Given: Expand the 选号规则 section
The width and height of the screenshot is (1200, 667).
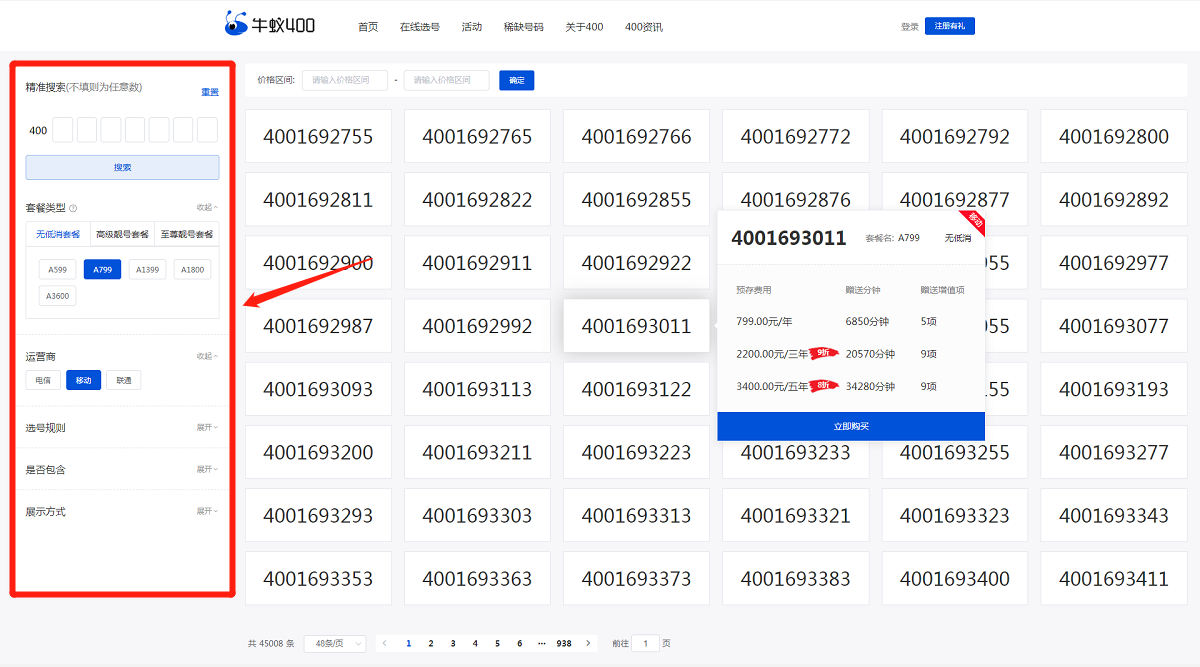Looking at the screenshot, I should click(x=206, y=427).
